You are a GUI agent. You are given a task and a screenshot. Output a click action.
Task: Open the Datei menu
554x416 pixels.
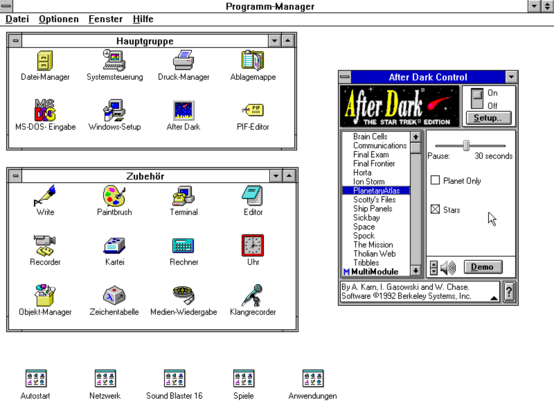tap(17, 19)
